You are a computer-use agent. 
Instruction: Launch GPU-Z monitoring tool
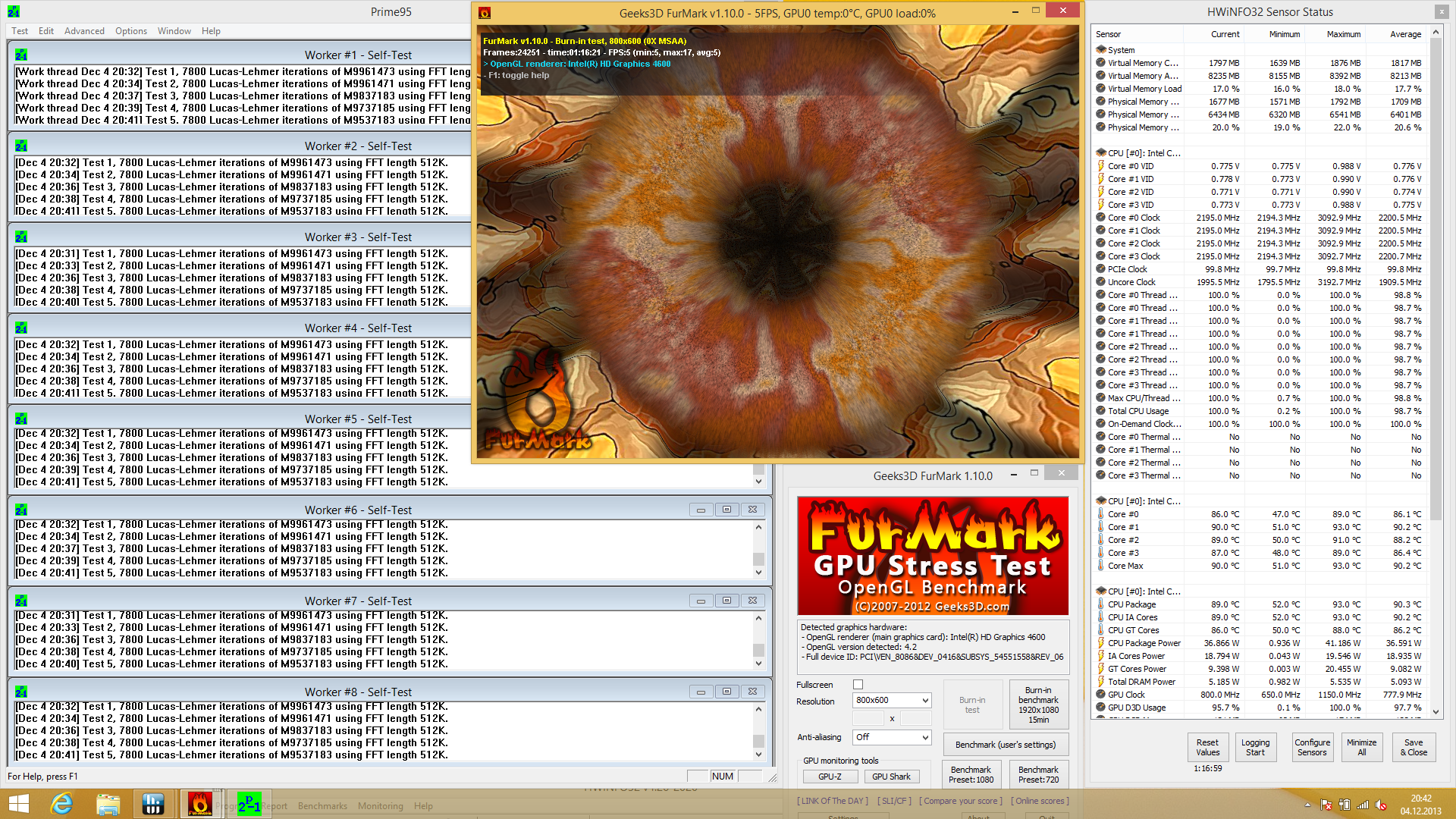[x=830, y=777]
